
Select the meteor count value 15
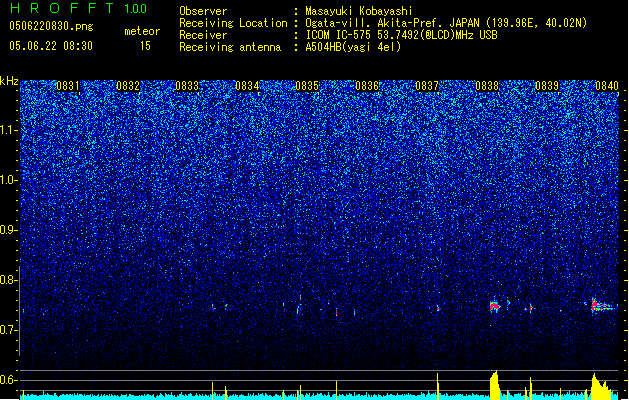point(145,46)
